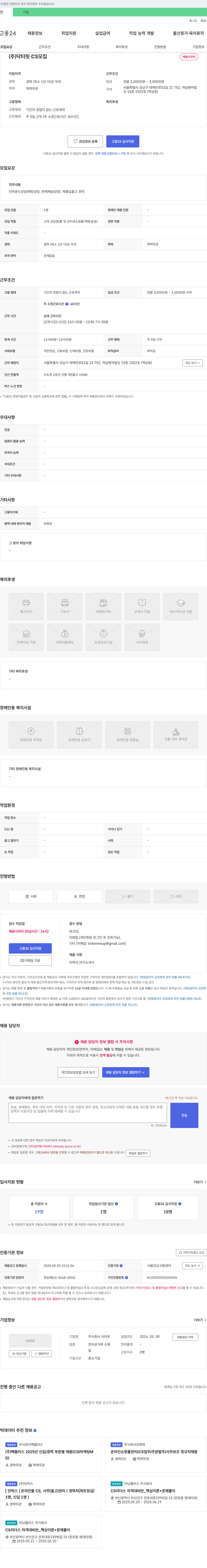The width and height of the screenshot is (207, 1568).
Task: Click 거짓구인광고 신고 button
Action: tap(191, 1253)
